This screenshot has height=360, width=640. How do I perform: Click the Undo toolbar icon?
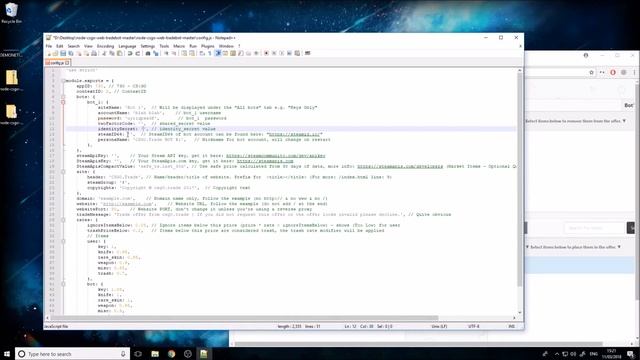130,53
